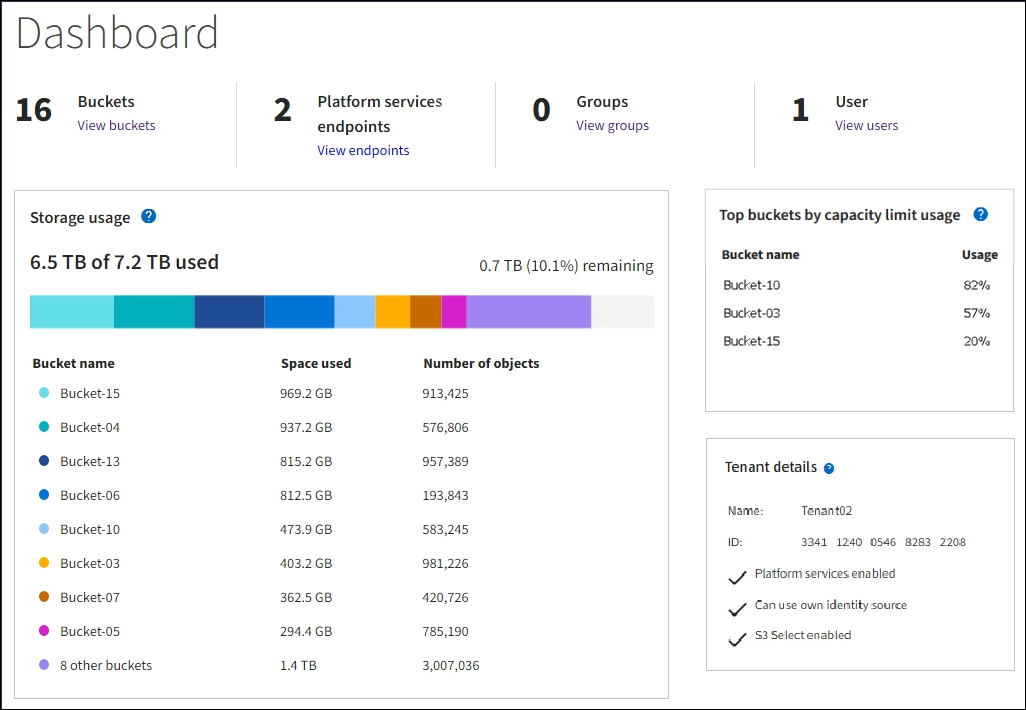Select the cyan Bucket-15 bar segment

click(72, 312)
